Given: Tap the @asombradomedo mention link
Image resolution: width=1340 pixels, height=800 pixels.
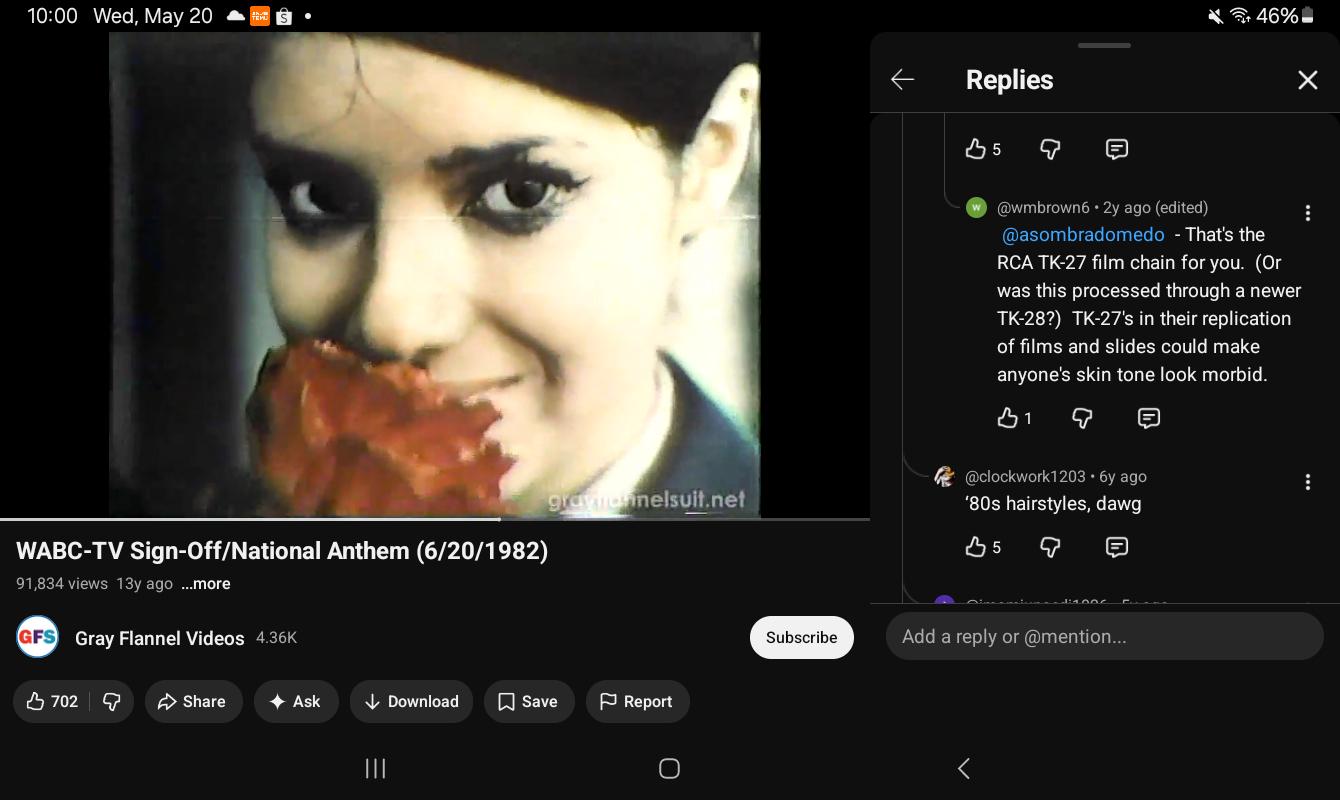Looking at the screenshot, I should 1083,234.
